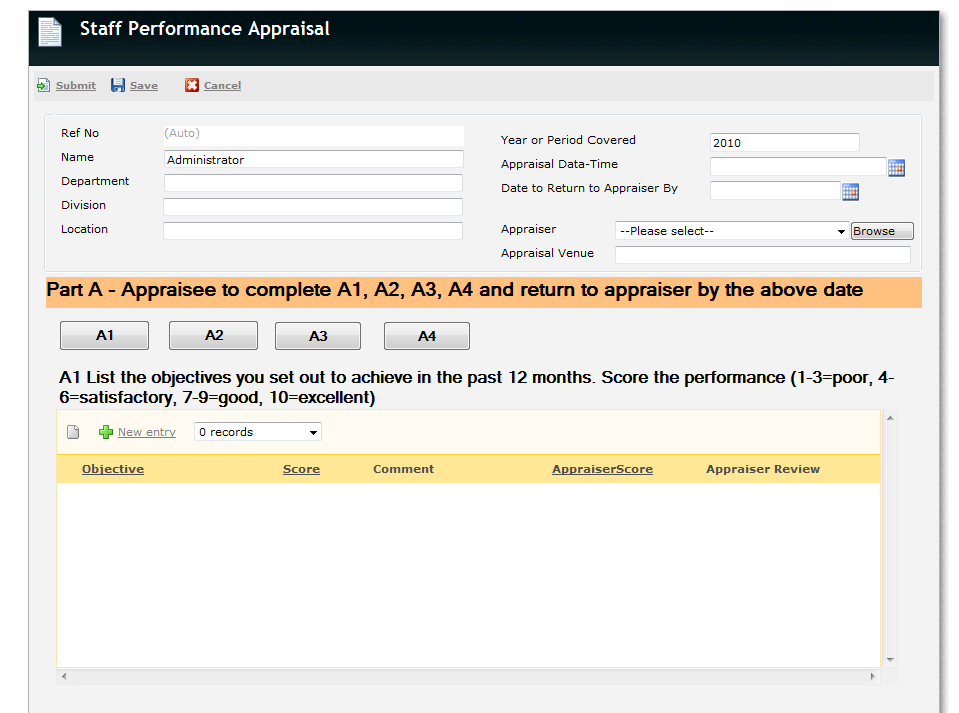Go to the A4 section
The image size is (959, 713).
(x=427, y=336)
